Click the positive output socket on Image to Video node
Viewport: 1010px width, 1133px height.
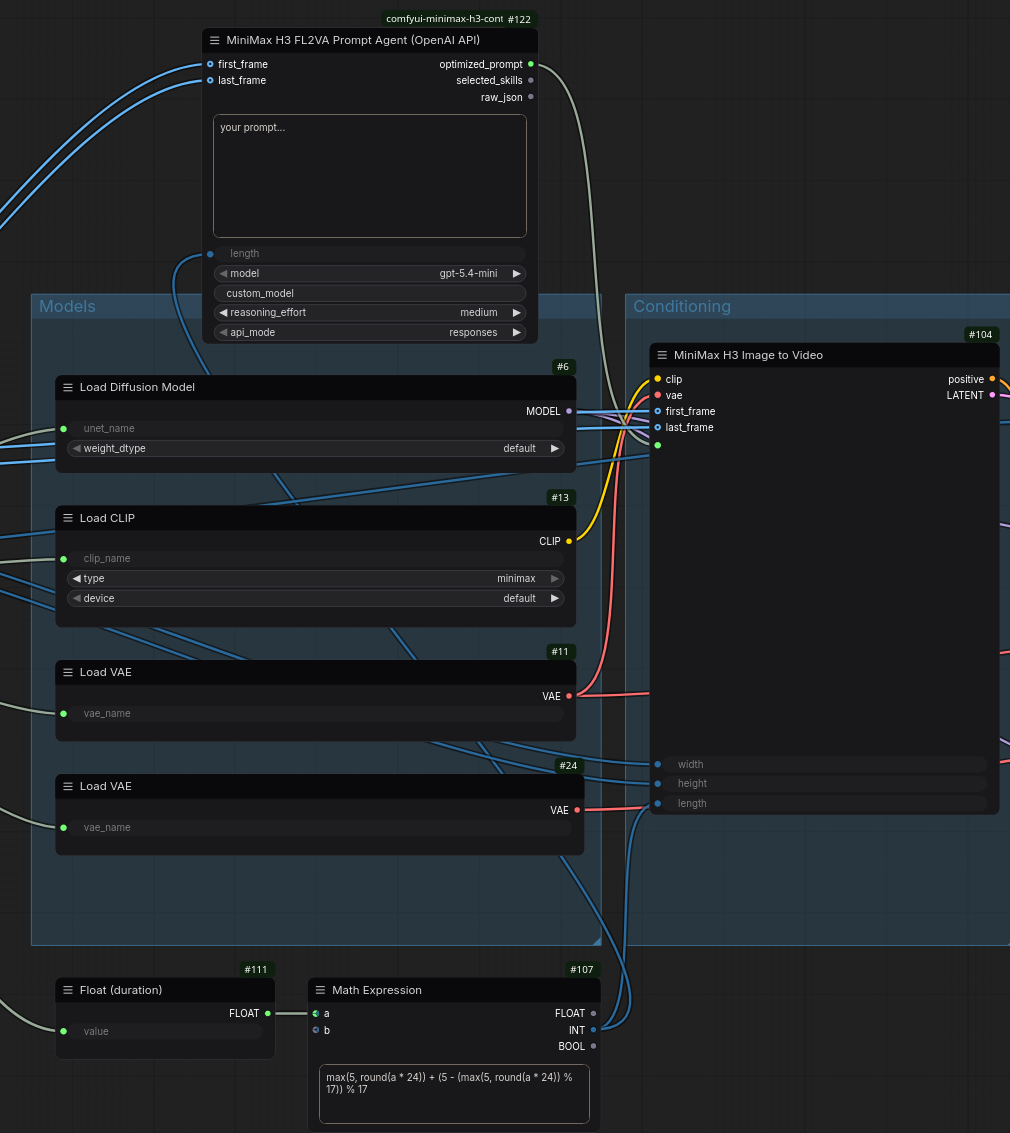992,379
